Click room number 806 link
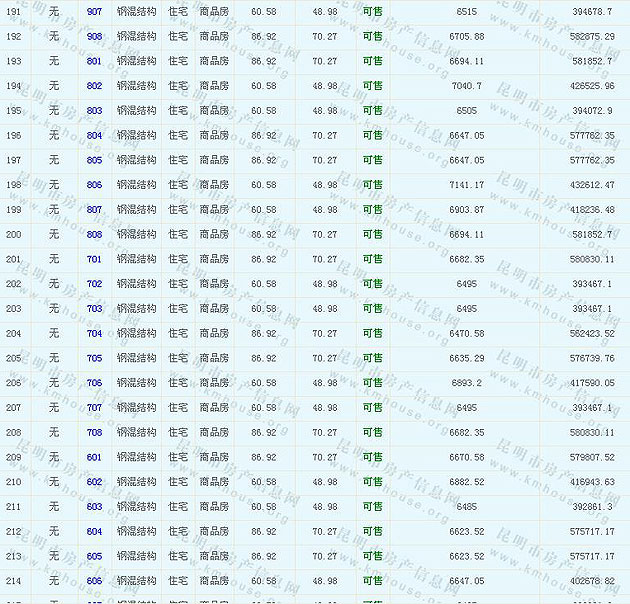 click(x=94, y=185)
